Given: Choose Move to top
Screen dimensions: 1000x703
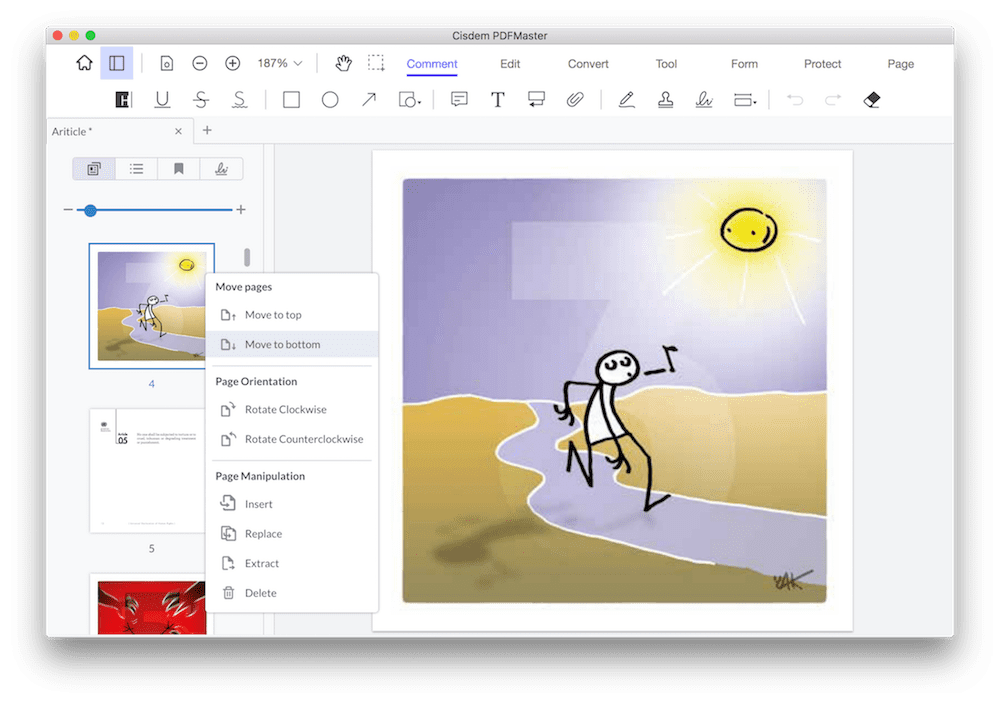Looking at the screenshot, I should pyautogui.click(x=292, y=315).
